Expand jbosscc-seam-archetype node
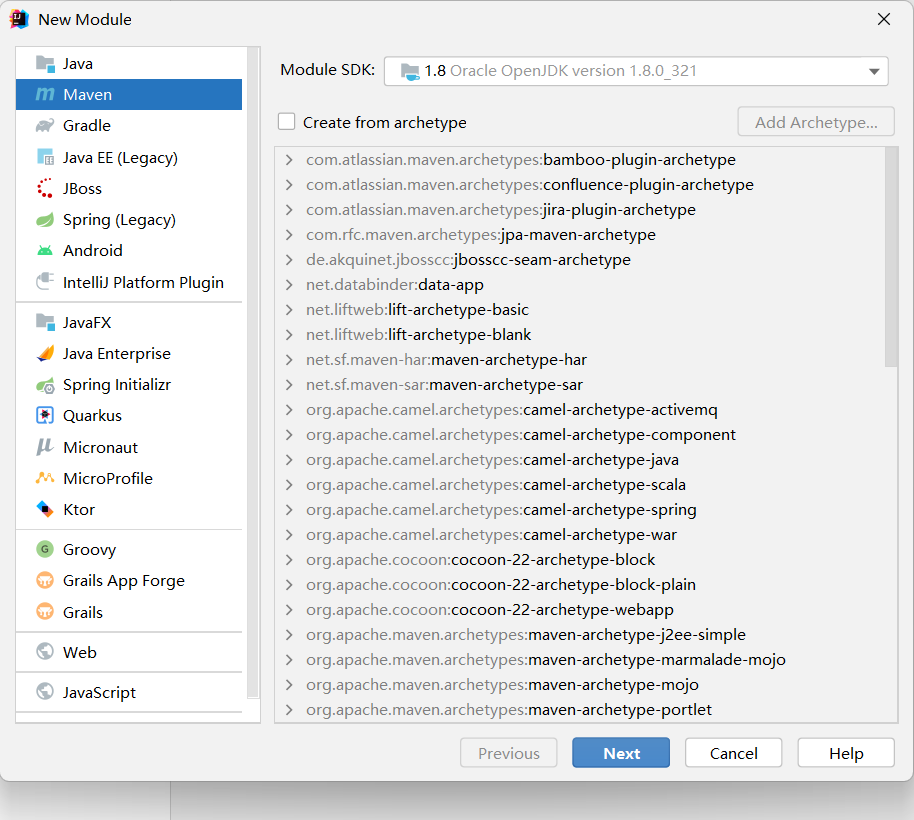Image resolution: width=914 pixels, height=820 pixels. pos(289,260)
